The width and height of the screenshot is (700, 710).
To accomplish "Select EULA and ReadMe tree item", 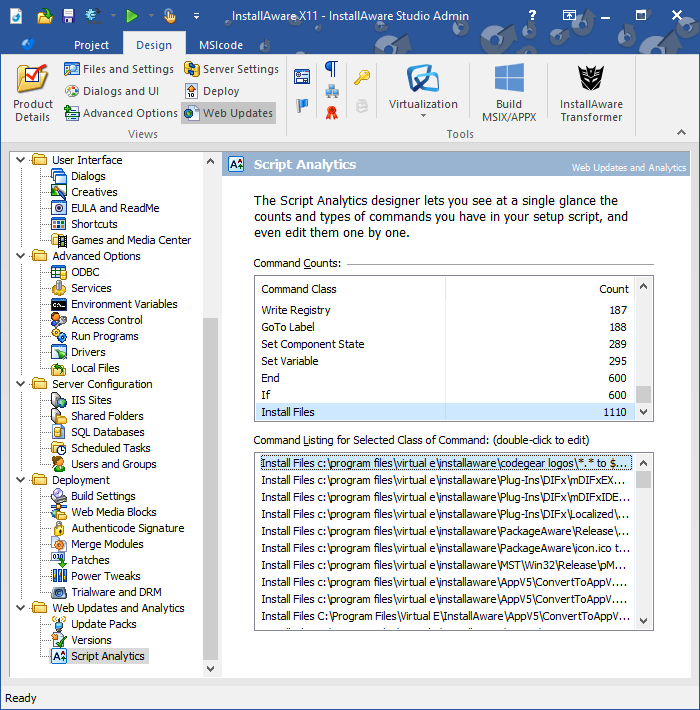I will click(115, 208).
